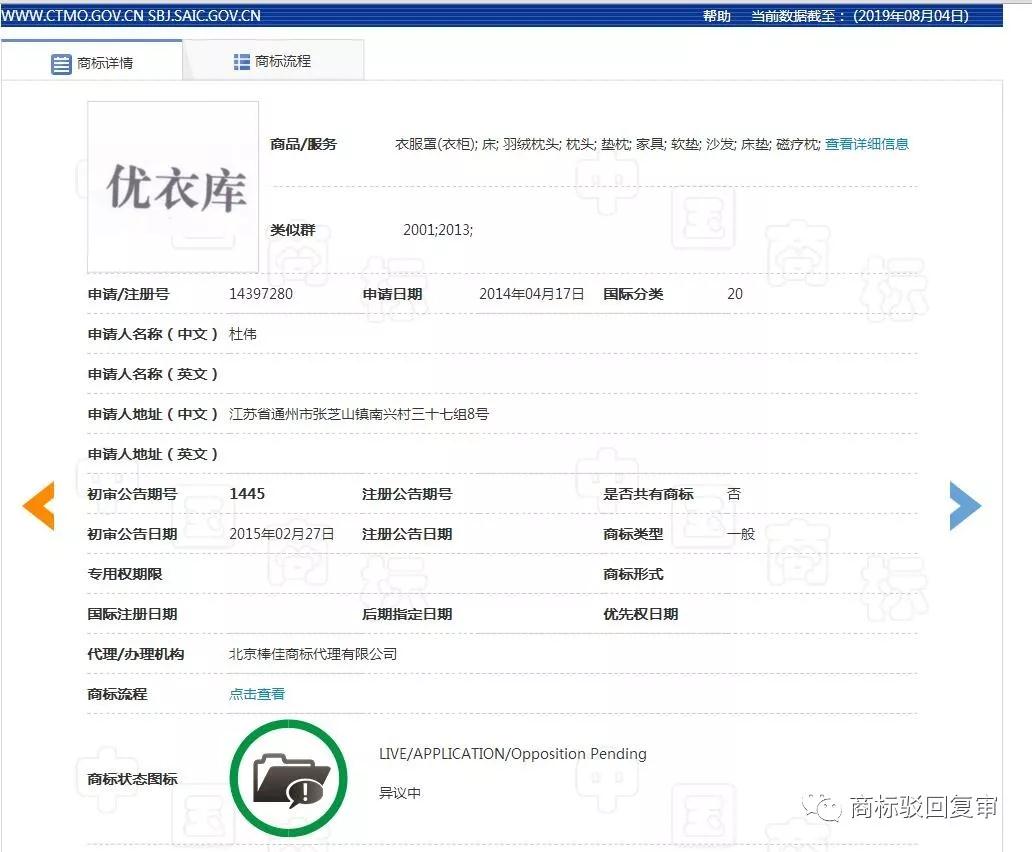Click the 帮助 help link

coord(717,16)
